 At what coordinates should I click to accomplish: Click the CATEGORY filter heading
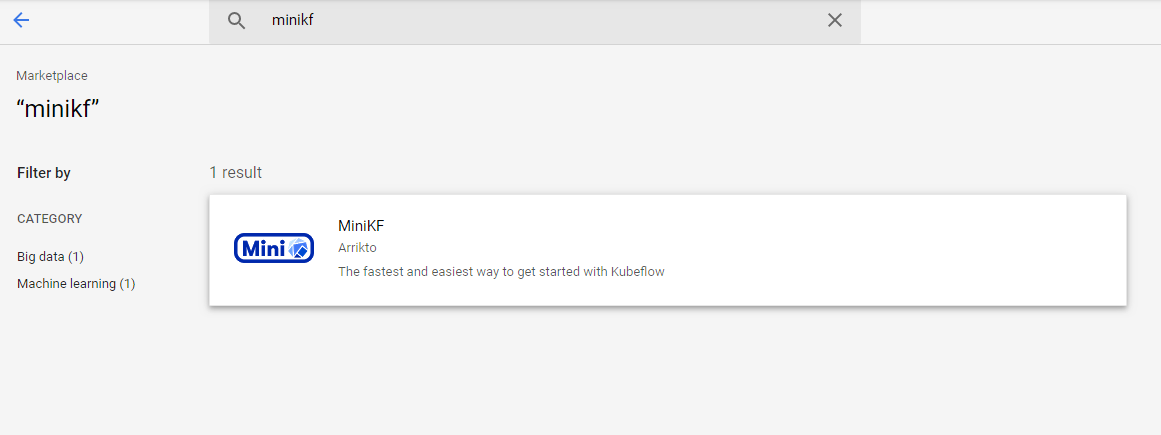(49, 219)
